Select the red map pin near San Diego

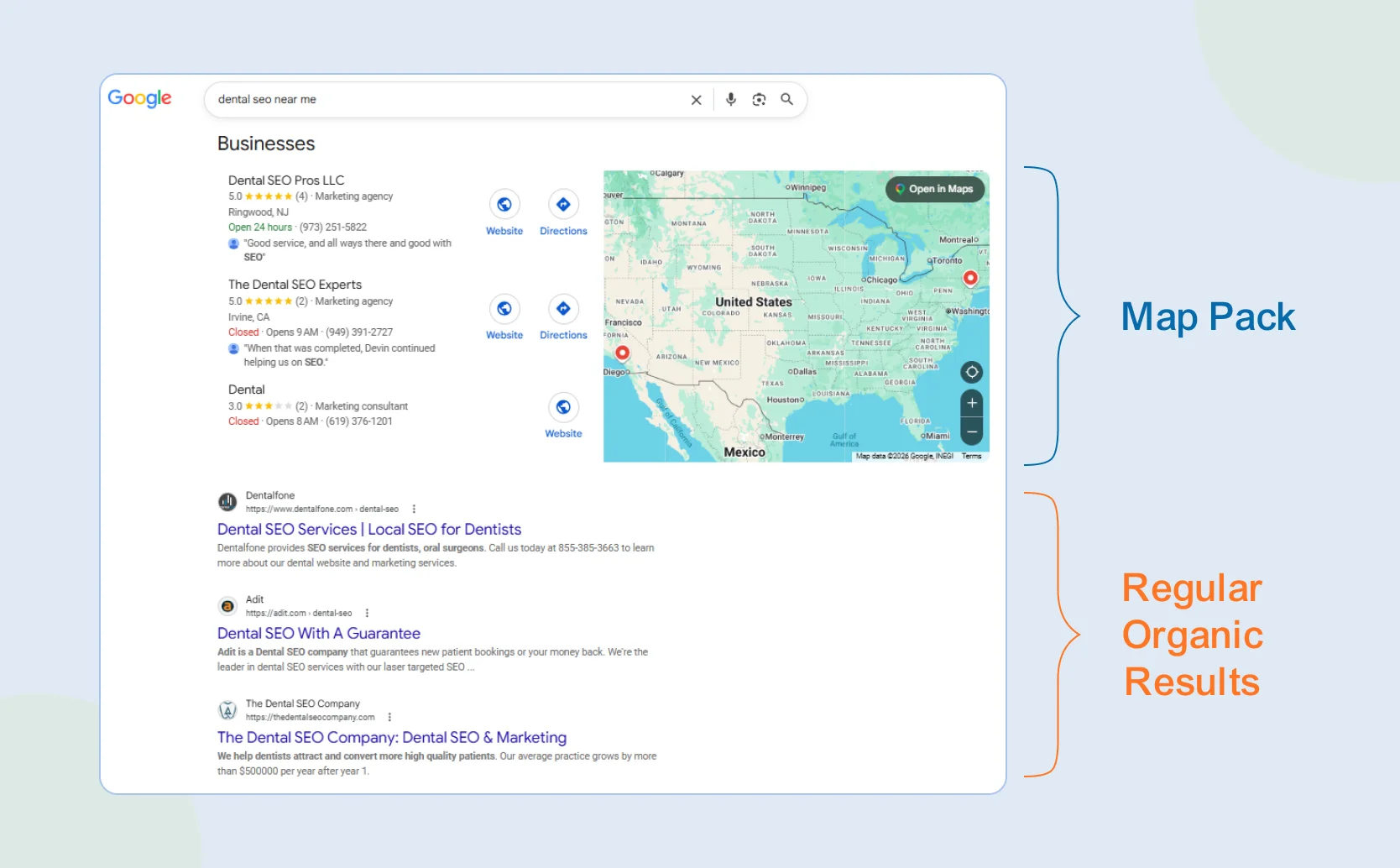coord(622,353)
